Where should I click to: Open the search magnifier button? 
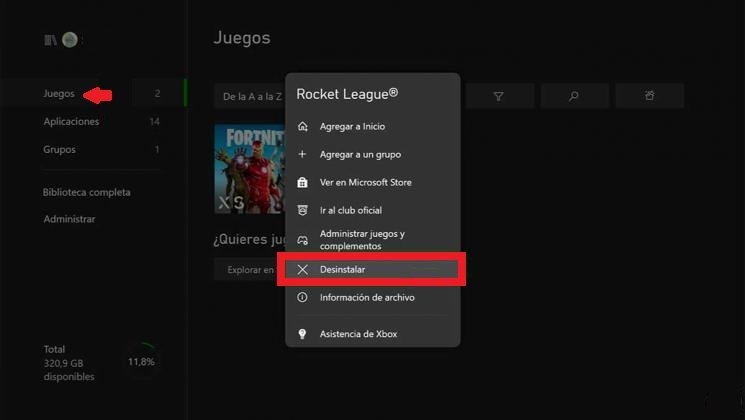(574, 96)
